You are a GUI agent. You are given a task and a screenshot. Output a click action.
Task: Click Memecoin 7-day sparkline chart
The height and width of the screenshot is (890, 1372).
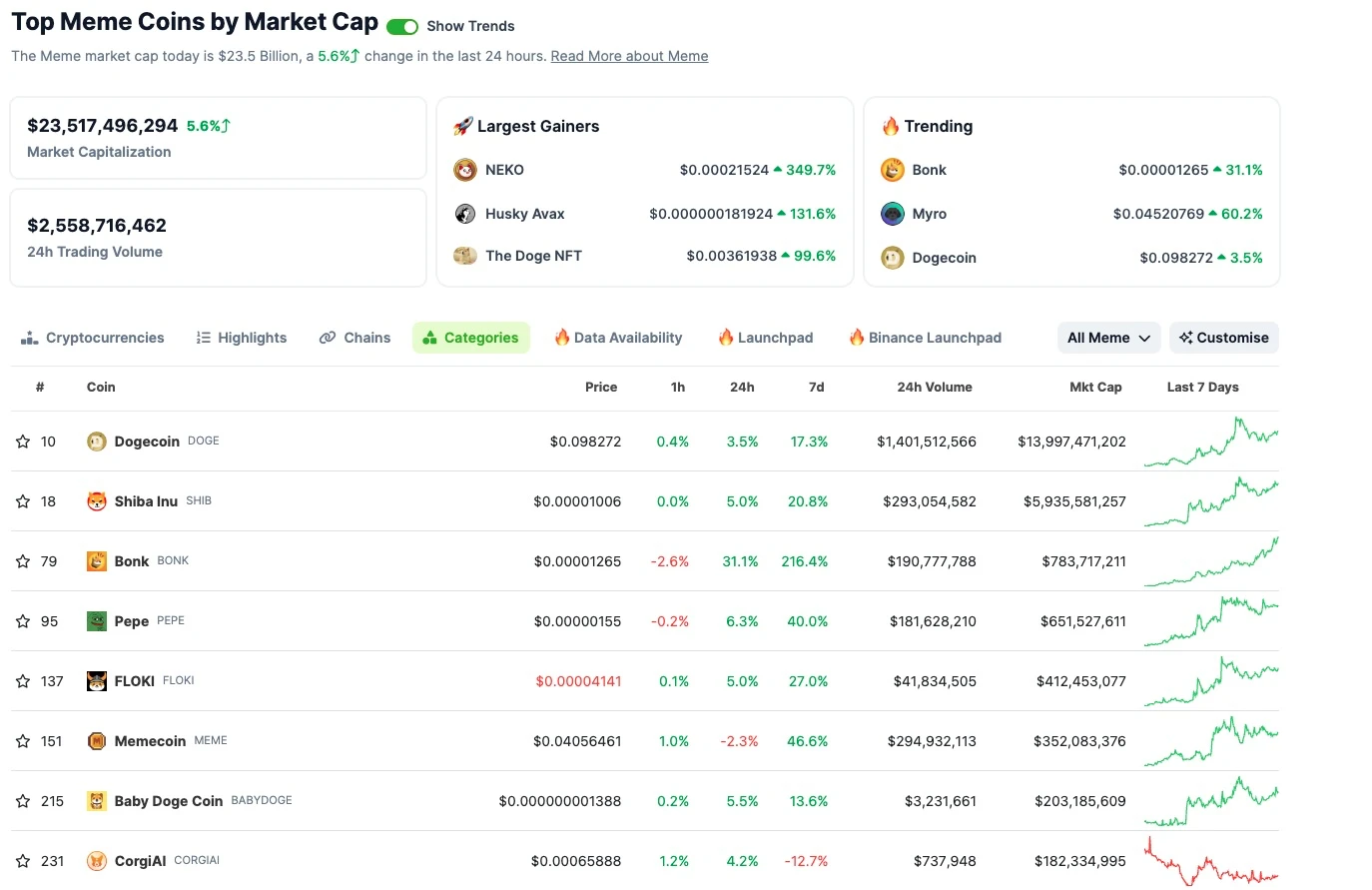coord(1211,741)
